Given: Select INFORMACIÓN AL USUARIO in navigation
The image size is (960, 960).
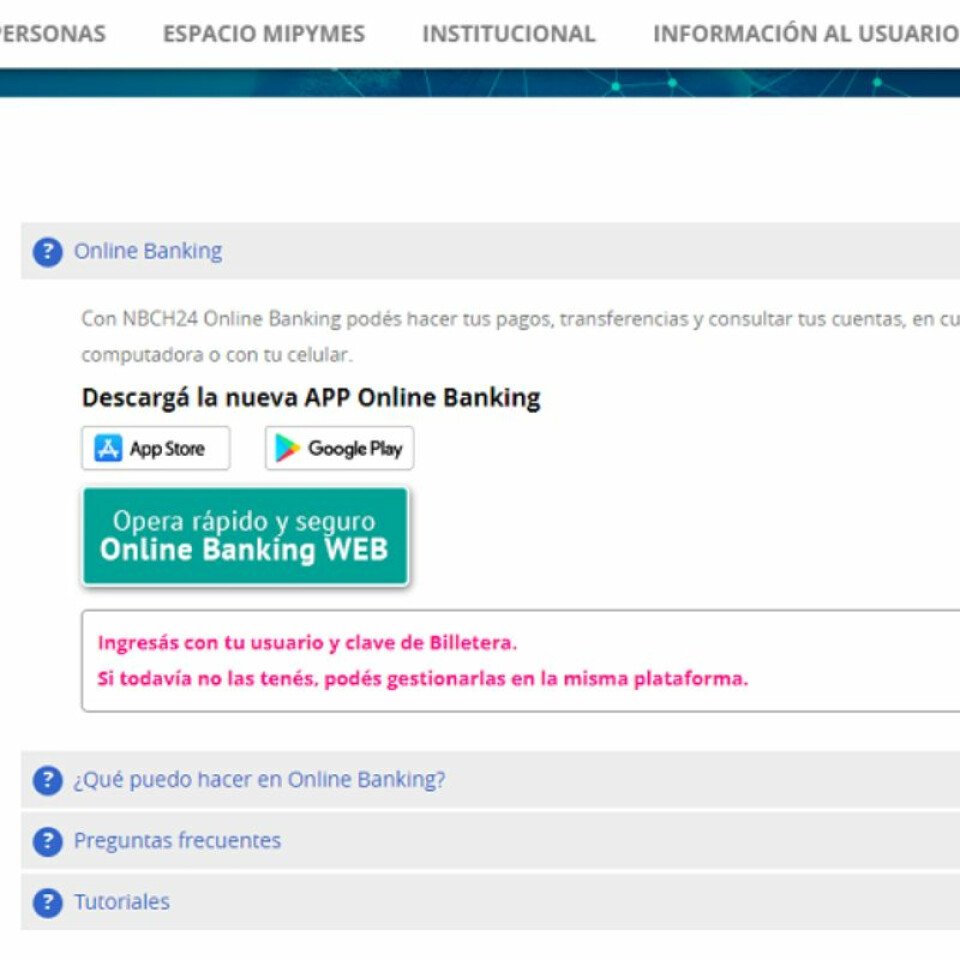Looking at the screenshot, I should pos(804,34).
